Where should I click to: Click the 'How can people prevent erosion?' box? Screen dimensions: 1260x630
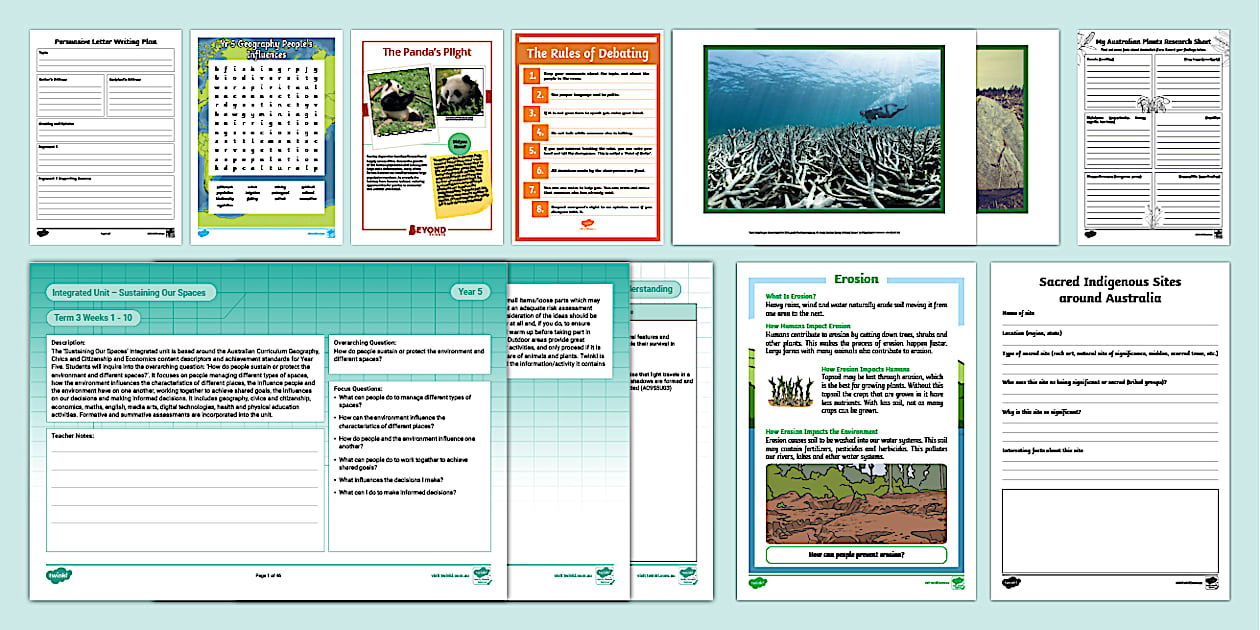[856, 554]
